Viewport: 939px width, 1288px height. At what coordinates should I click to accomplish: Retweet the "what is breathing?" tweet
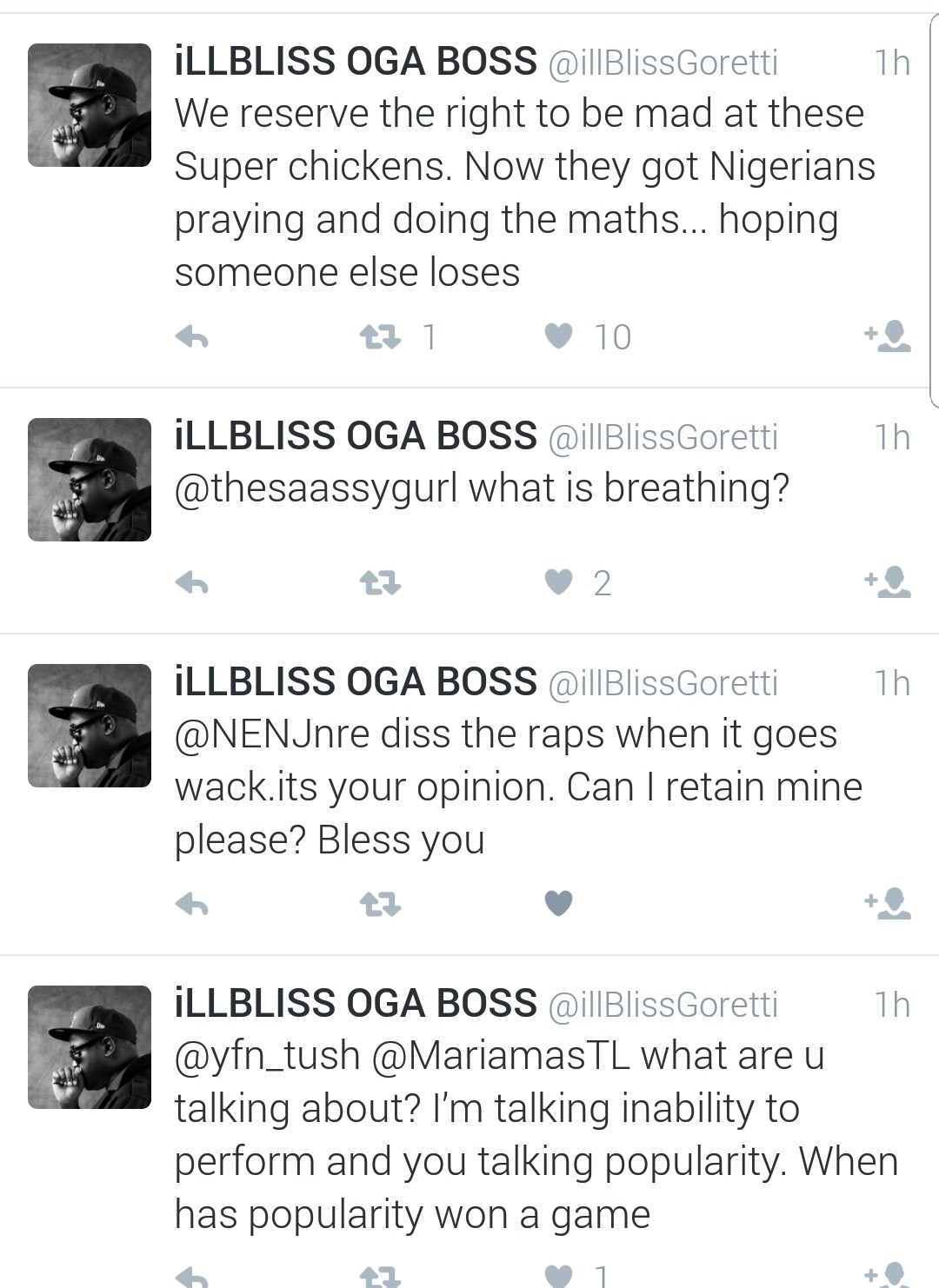pyautogui.click(x=380, y=582)
